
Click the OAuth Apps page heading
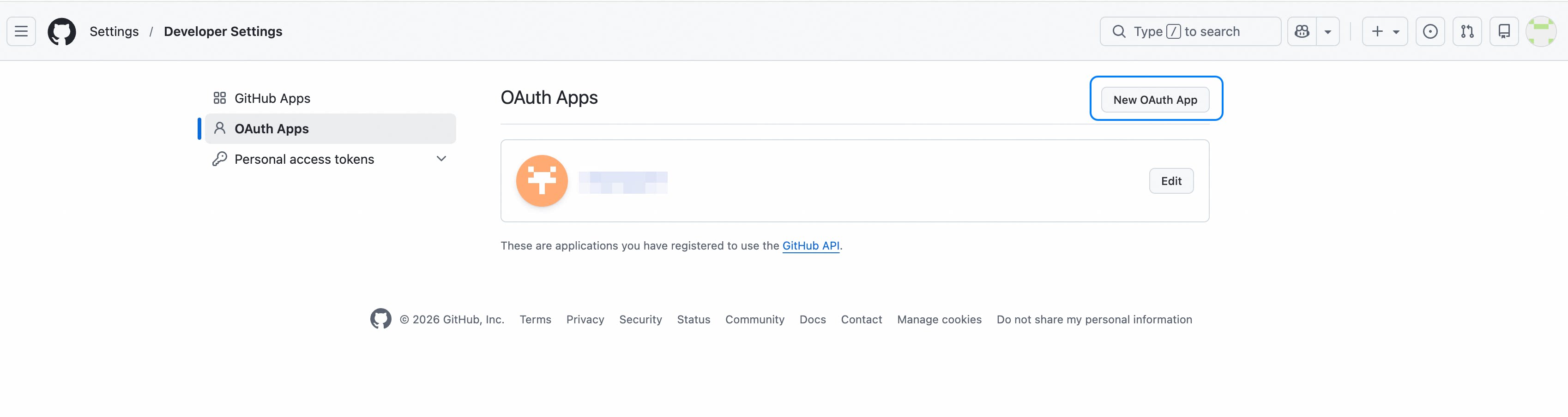click(x=549, y=97)
